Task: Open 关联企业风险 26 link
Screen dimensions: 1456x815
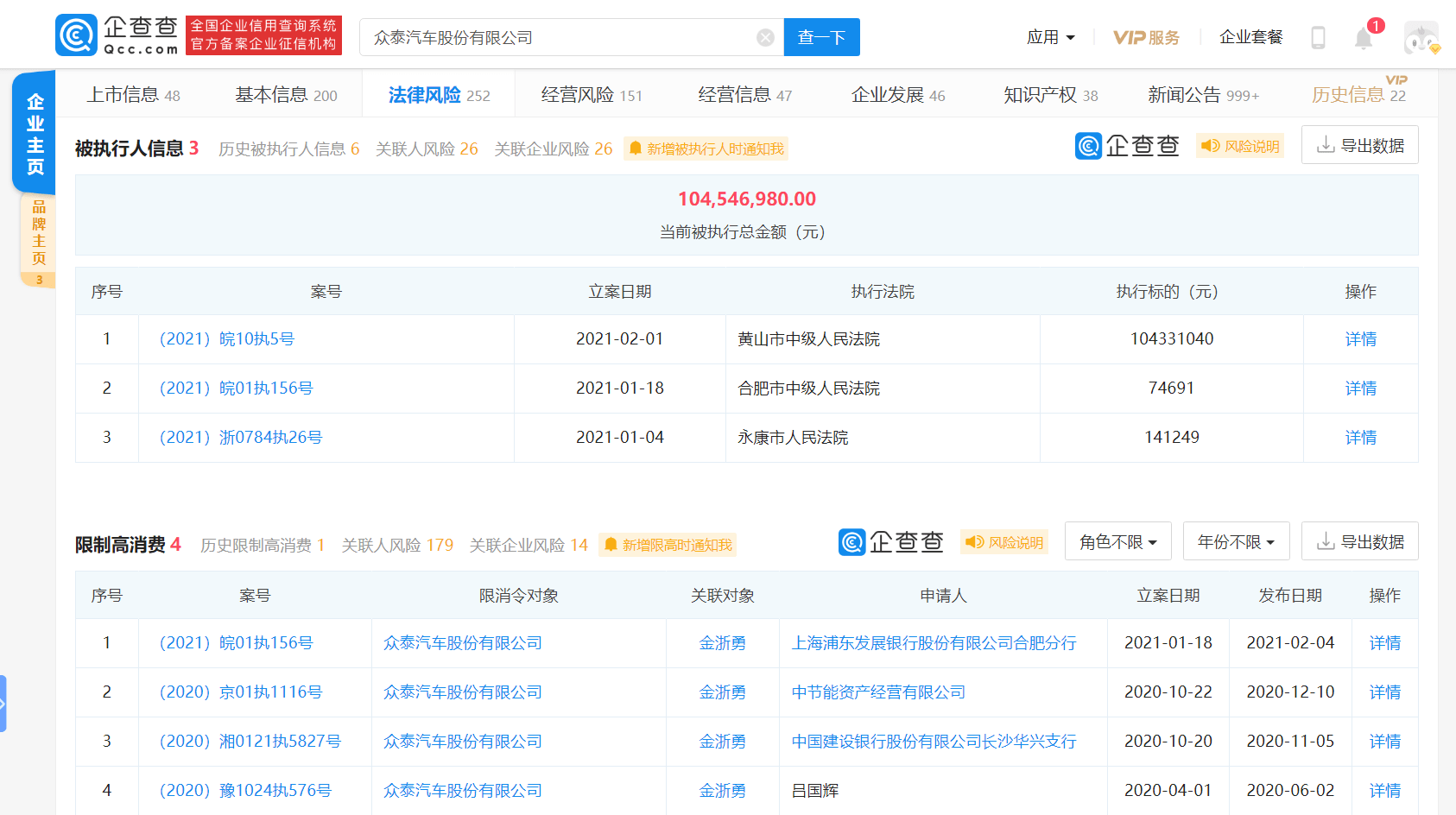Action: click(x=553, y=148)
